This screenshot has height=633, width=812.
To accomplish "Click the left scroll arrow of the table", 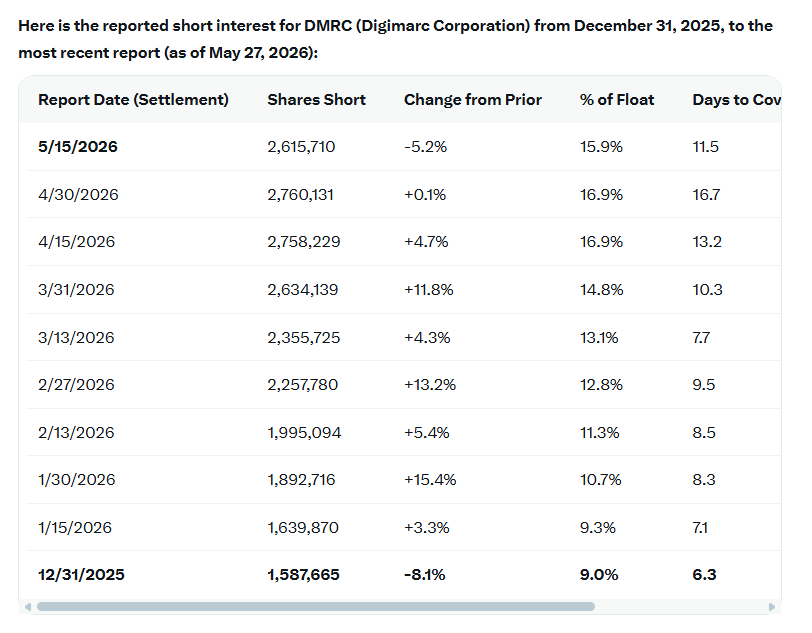I will [x=28, y=607].
